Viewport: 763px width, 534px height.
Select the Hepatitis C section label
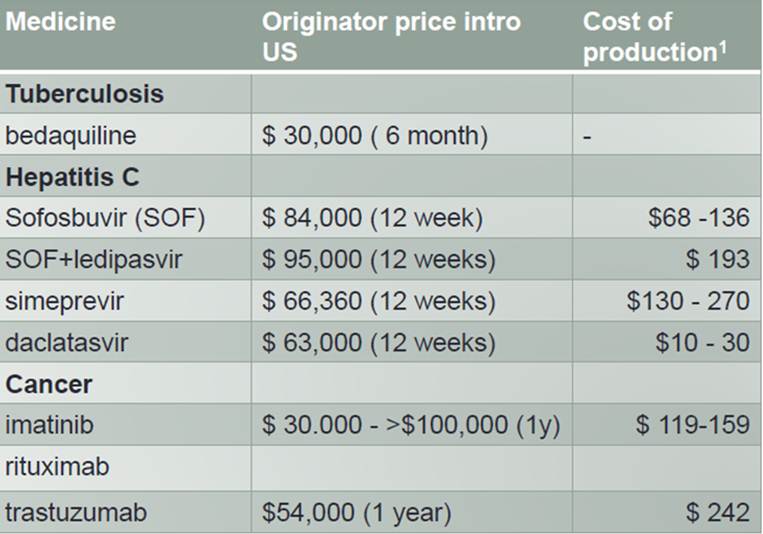73,178
